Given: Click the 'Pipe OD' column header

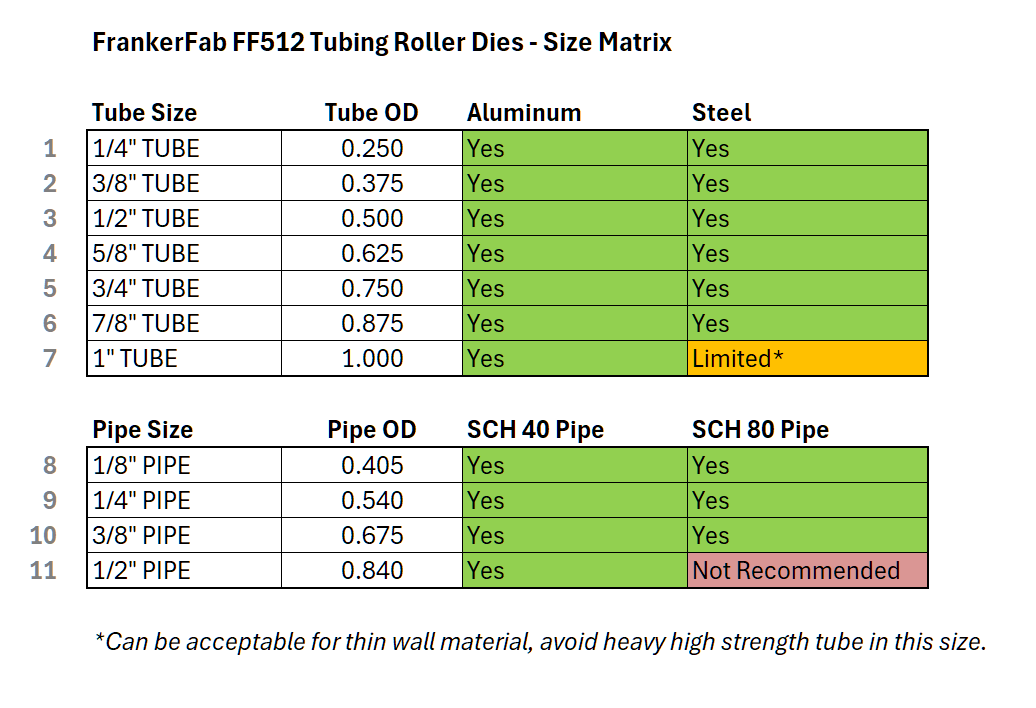Looking at the screenshot, I should (x=371, y=430).
